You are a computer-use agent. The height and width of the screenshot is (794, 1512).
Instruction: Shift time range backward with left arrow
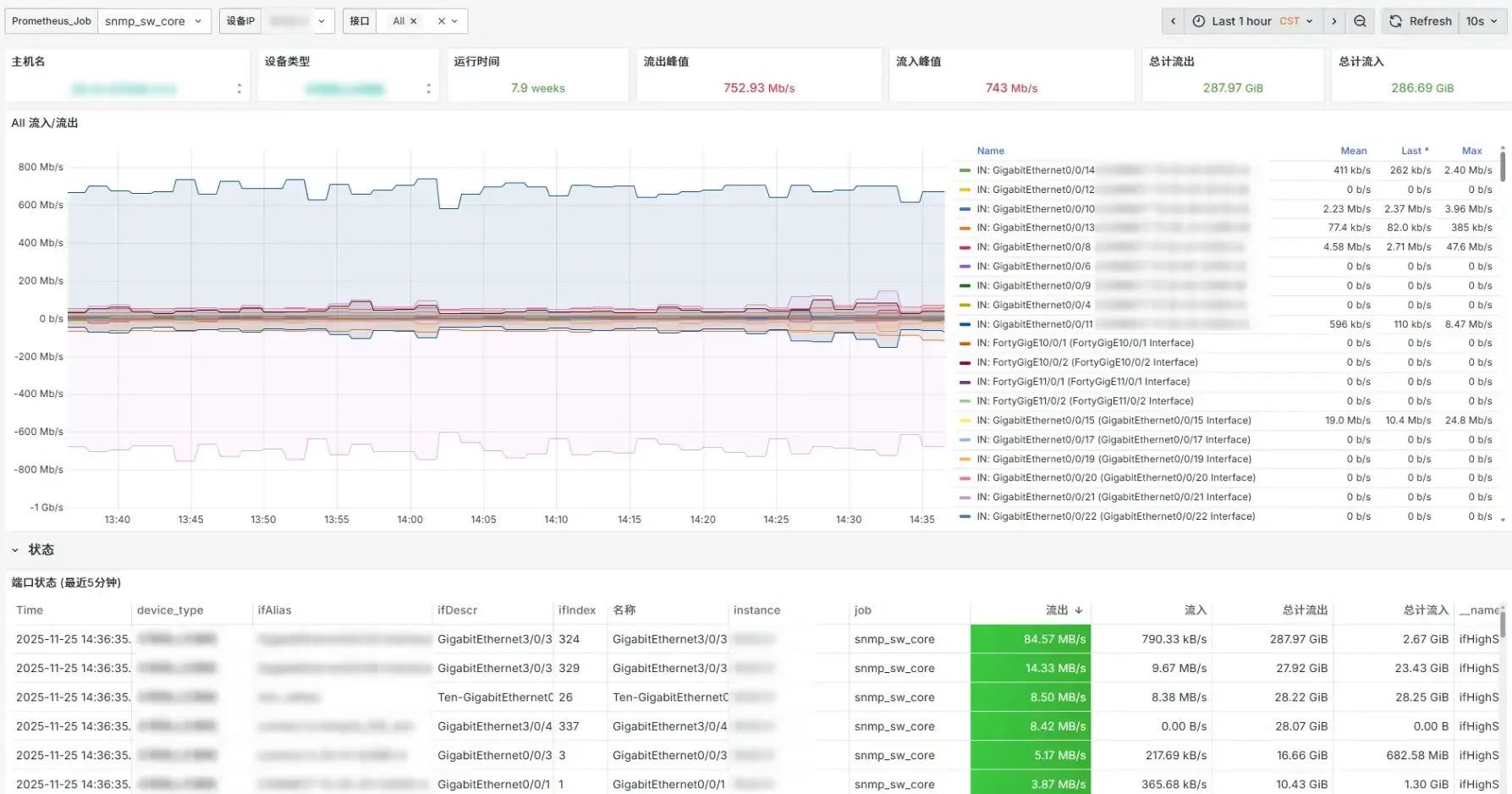pyautogui.click(x=1173, y=21)
